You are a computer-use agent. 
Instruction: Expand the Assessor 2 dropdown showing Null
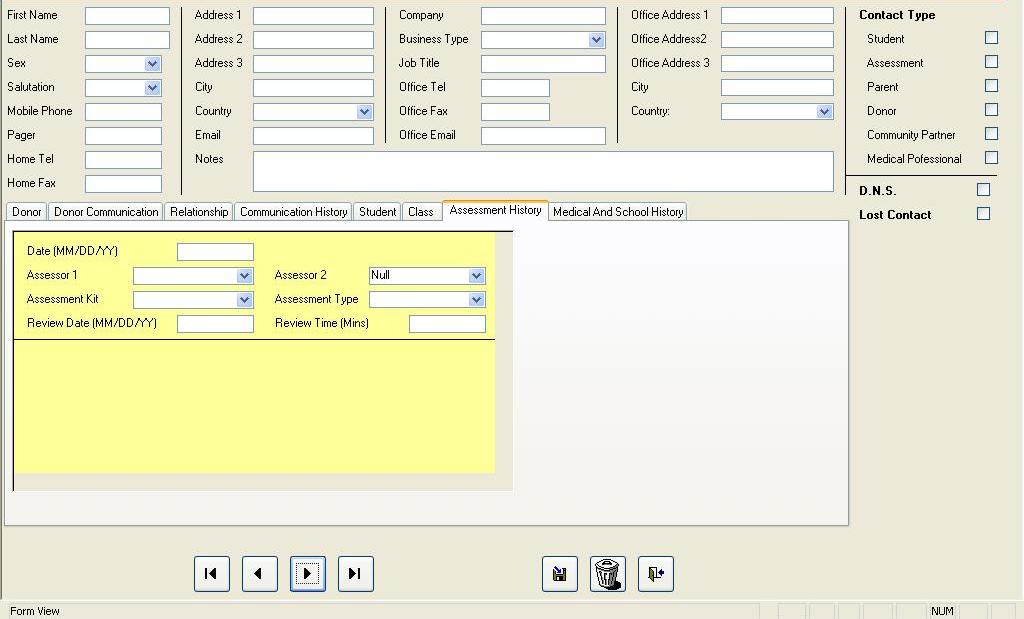pos(477,276)
